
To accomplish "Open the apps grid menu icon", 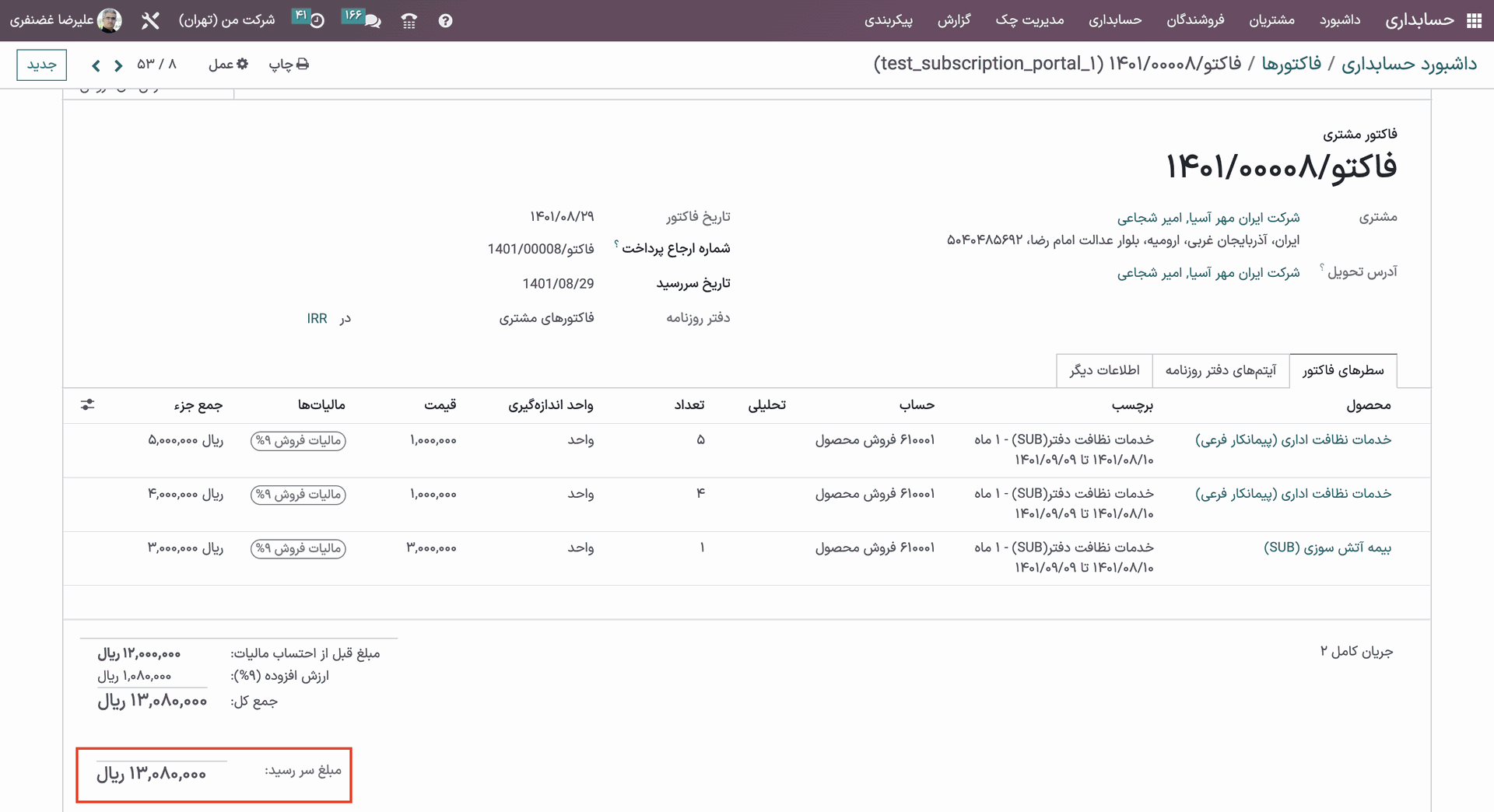I will click(x=1474, y=21).
